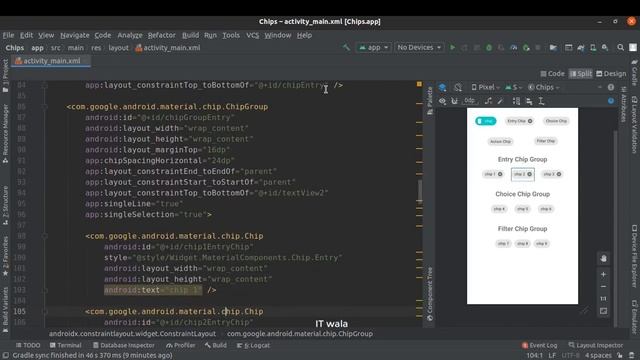Click the layout breadcrumb in navigation bar
Screen dimensions: 640x360
pyautogui.click(x=118, y=48)
